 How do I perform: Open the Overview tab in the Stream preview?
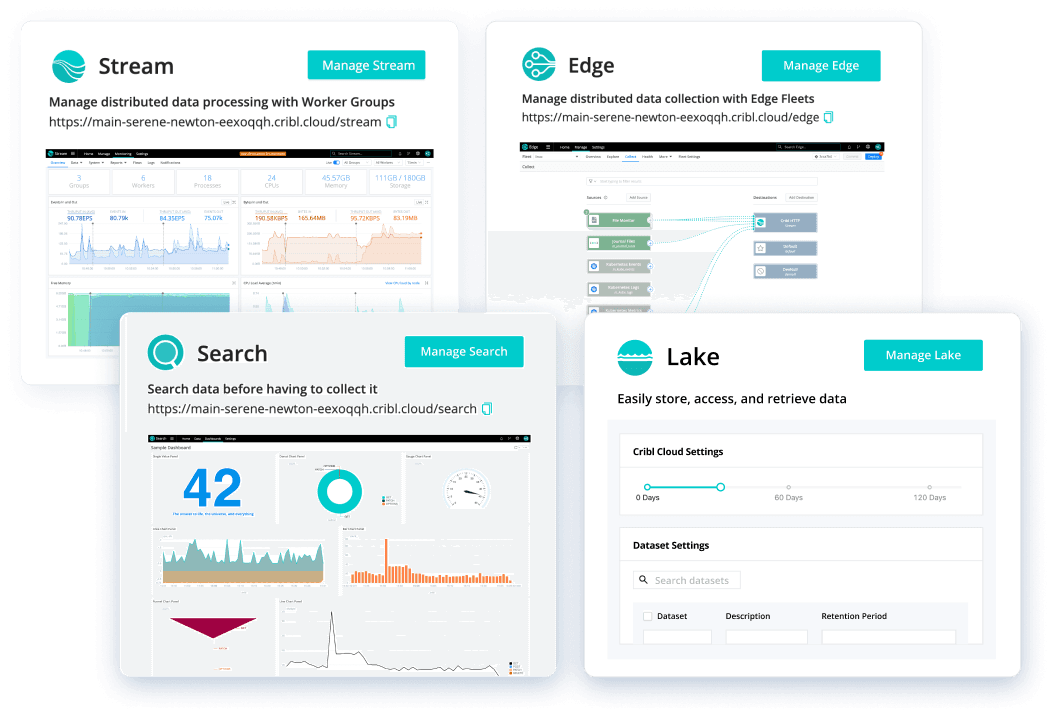58,162
